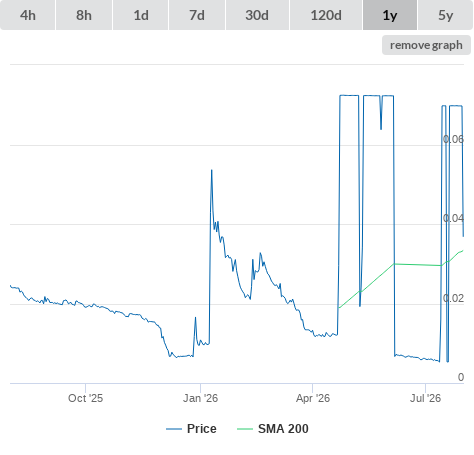The height and width of the screenshot is (455, 474).
Task: Open the 120d range tab
Action: 326,15
